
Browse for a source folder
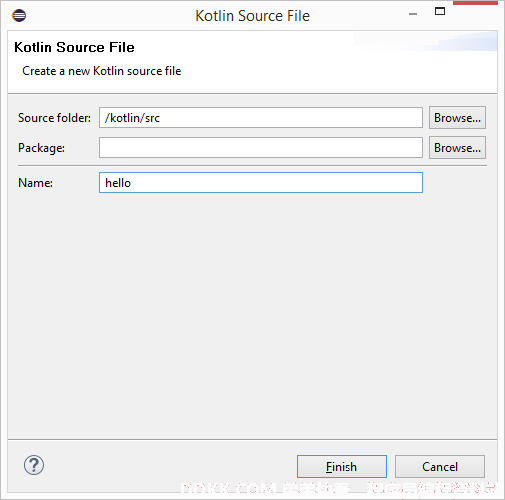[457, 118]
